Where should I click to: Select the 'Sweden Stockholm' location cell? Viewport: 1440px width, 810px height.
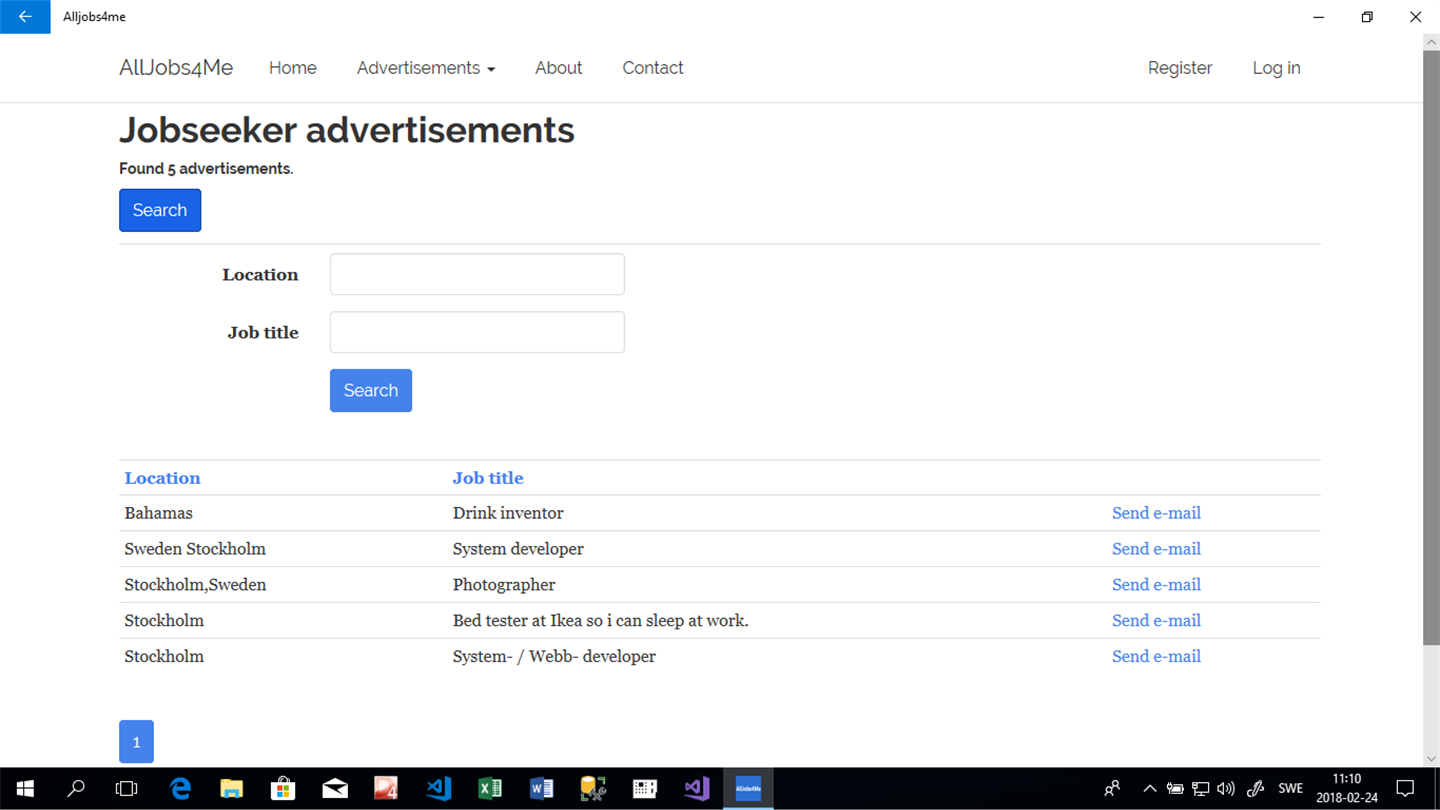click(x=195, y=549)
